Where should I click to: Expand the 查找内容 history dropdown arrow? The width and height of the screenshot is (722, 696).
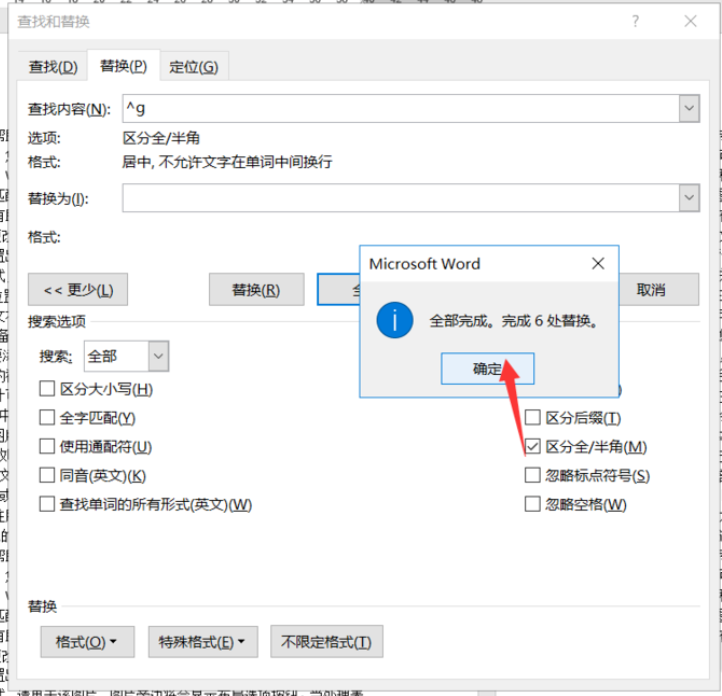(x=689, y=109)
